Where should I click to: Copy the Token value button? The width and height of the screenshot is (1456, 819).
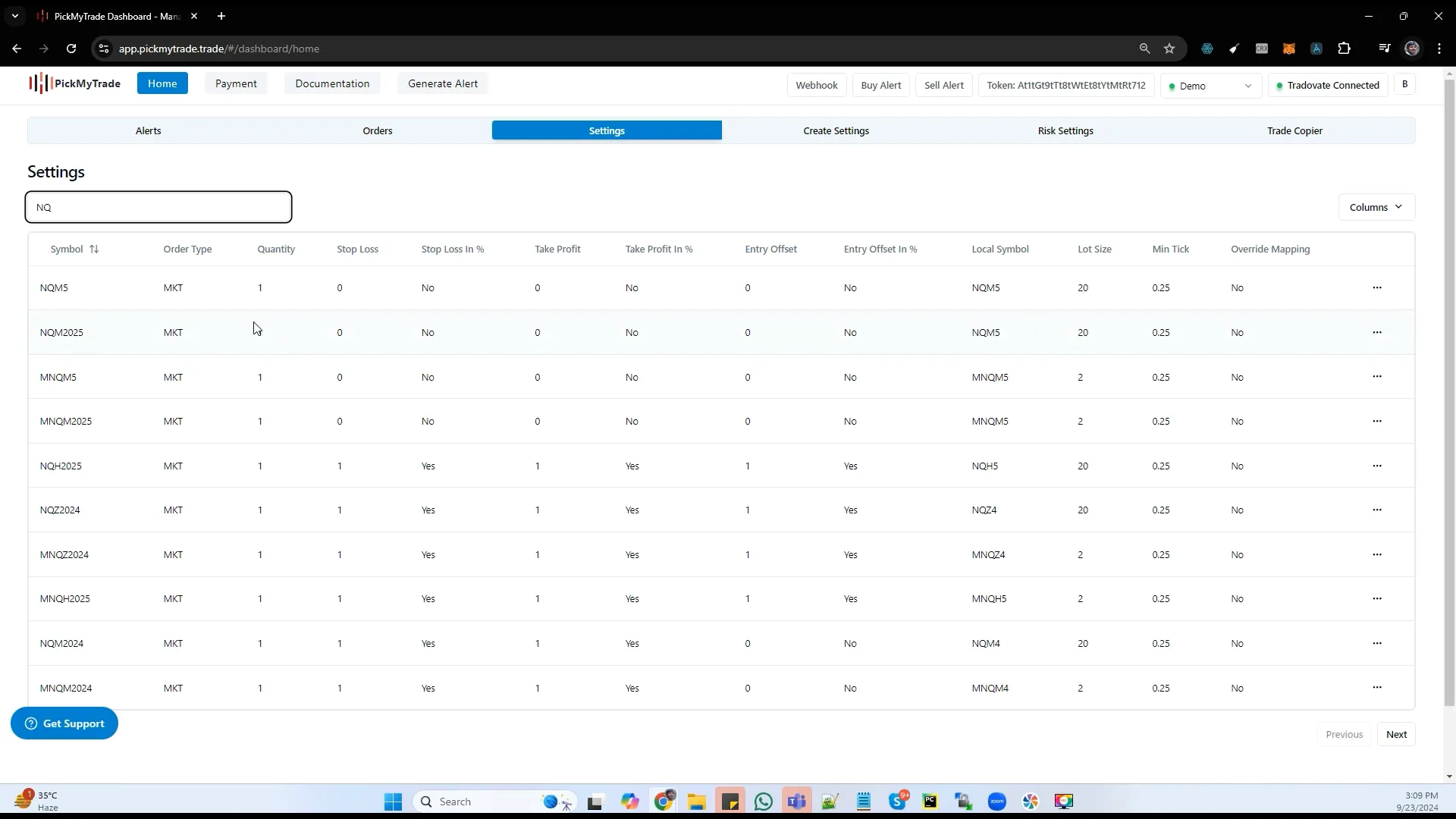1066,86
